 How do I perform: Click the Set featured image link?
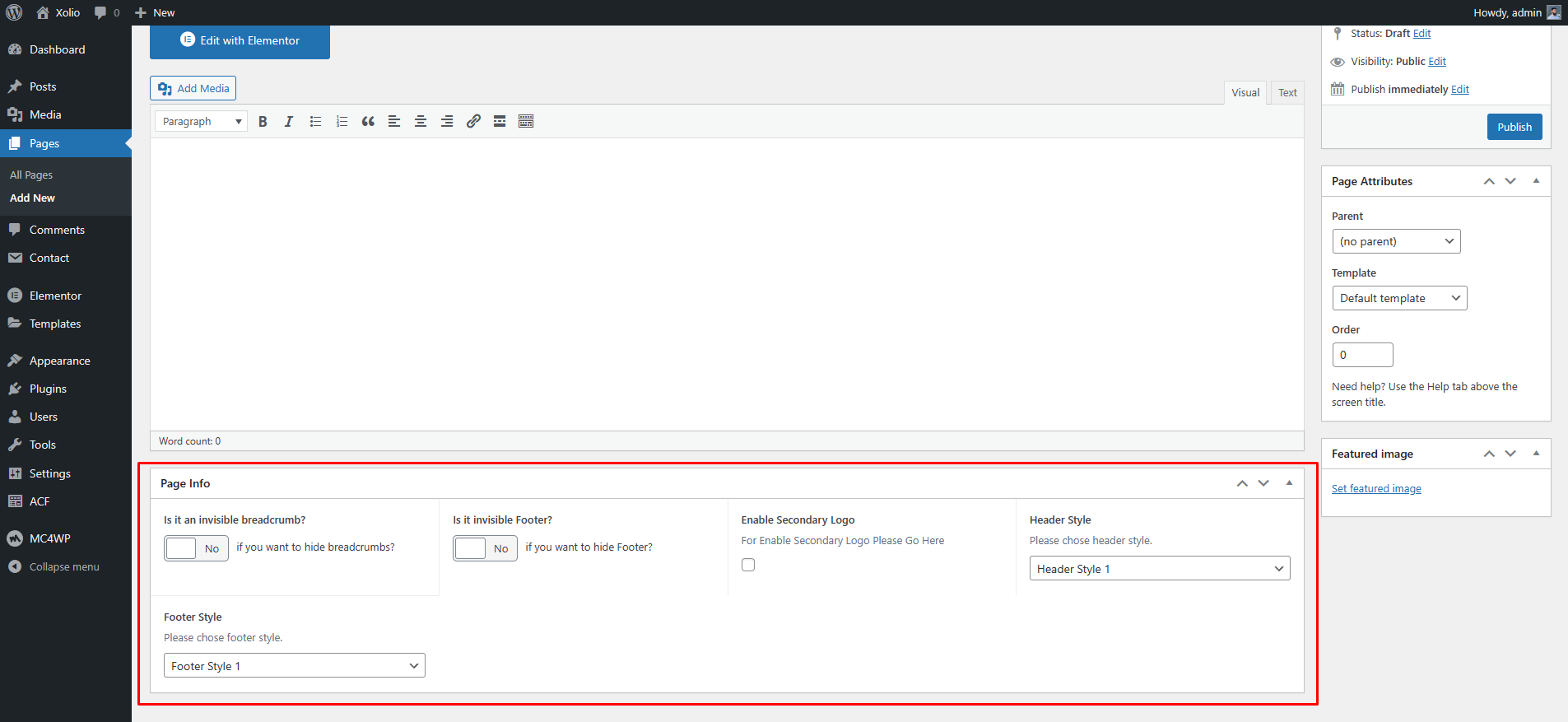tap(1376, 489)
